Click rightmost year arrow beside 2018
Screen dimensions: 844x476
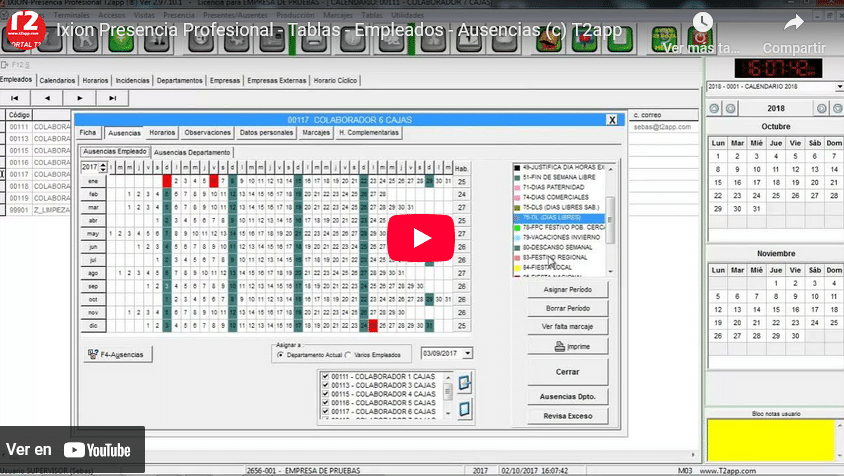[838, 108]
